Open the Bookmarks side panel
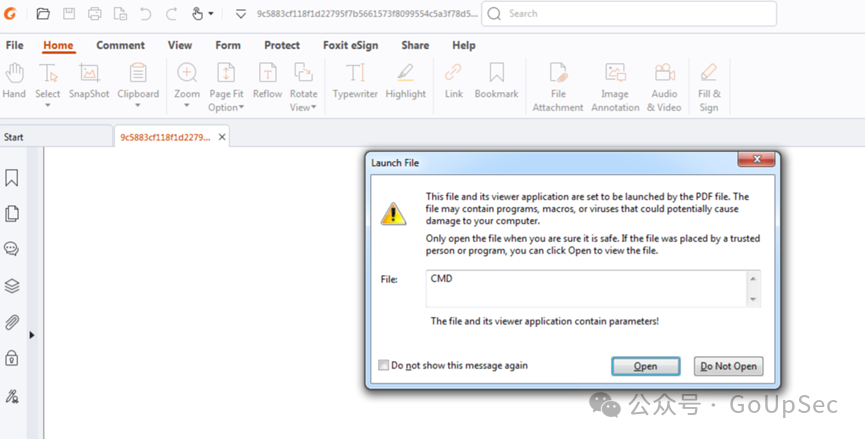This screenshot has height=439, width=865. pyautogui.click(x=12, y=178)
